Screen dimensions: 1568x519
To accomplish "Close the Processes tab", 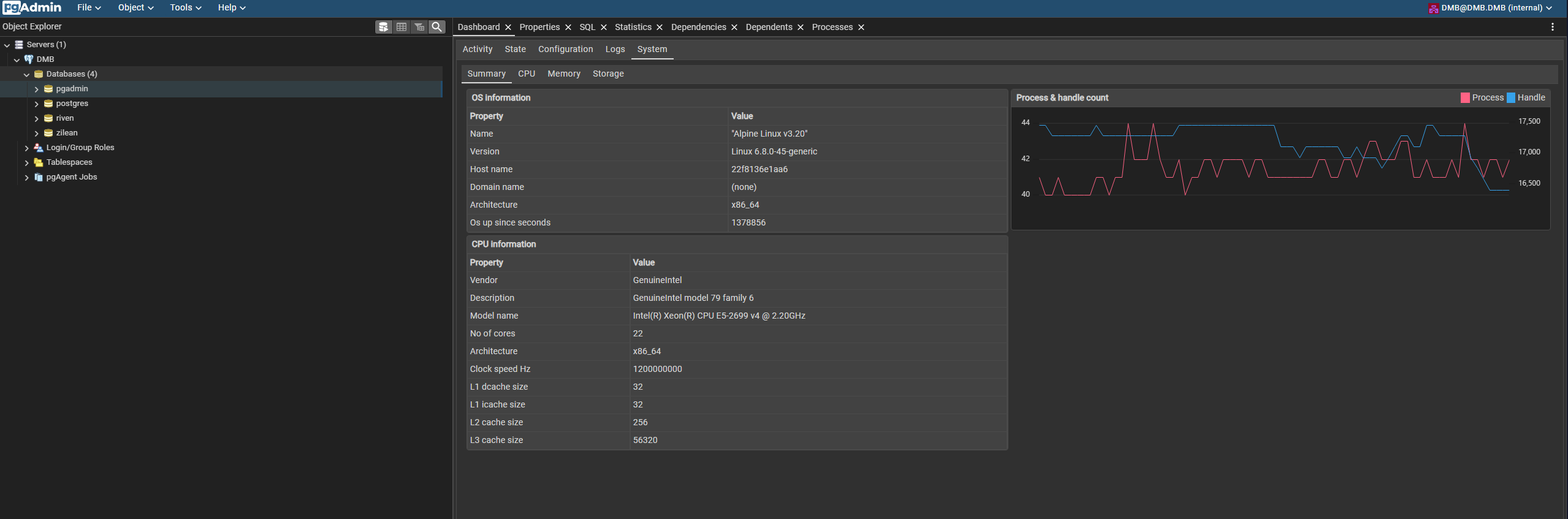I will (861, 27).
